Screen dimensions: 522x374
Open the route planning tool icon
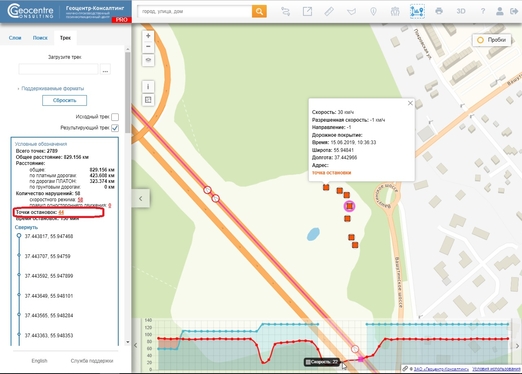coord(285,11)
